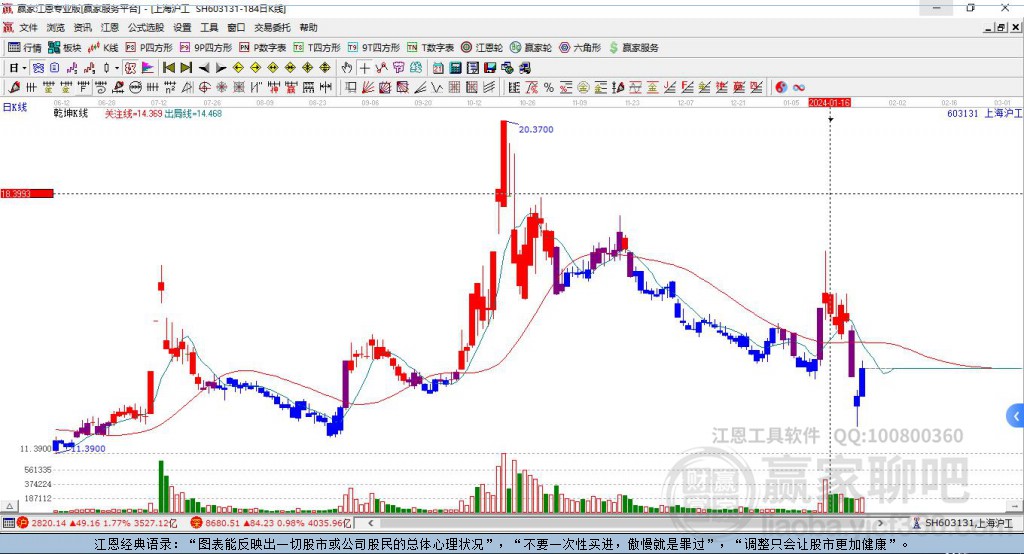Screen dimensions: 1024x554
Task: Select the zigzag wave line tool
Action: (437, 87)
